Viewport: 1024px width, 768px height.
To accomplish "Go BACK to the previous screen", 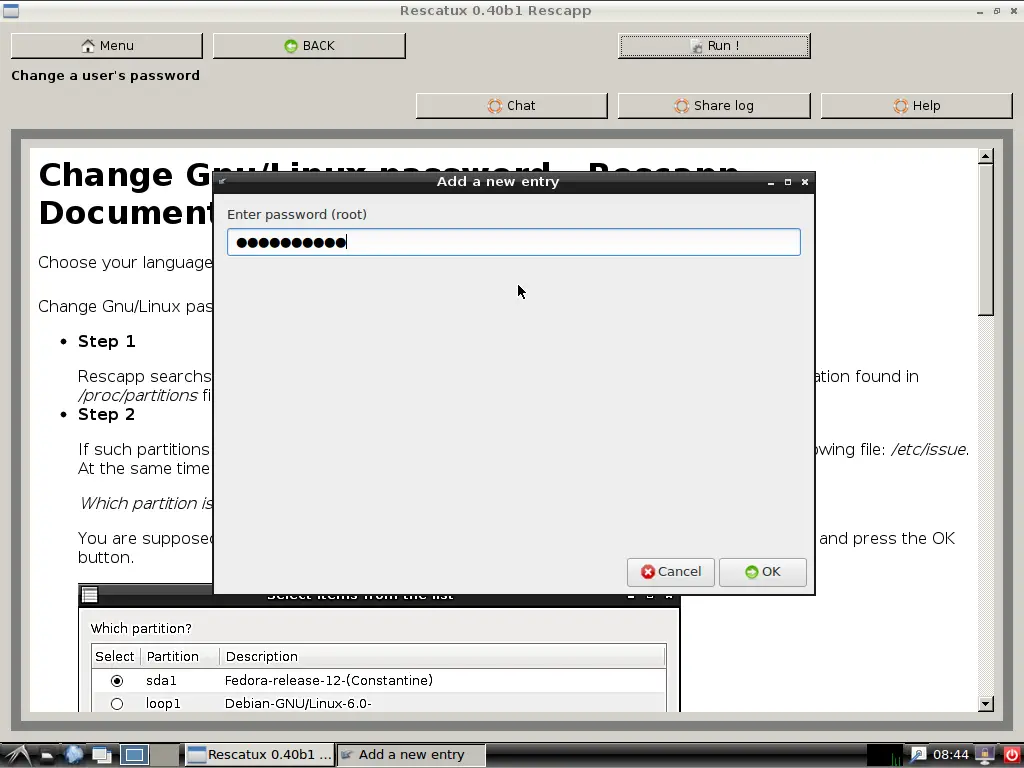I will (x=309, y=46).
